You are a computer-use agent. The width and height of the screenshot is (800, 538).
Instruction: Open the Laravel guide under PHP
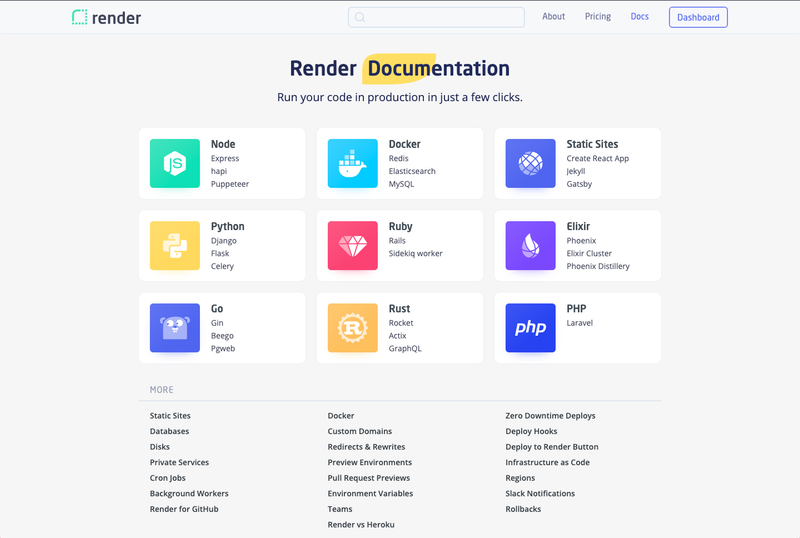click(580, 323)
